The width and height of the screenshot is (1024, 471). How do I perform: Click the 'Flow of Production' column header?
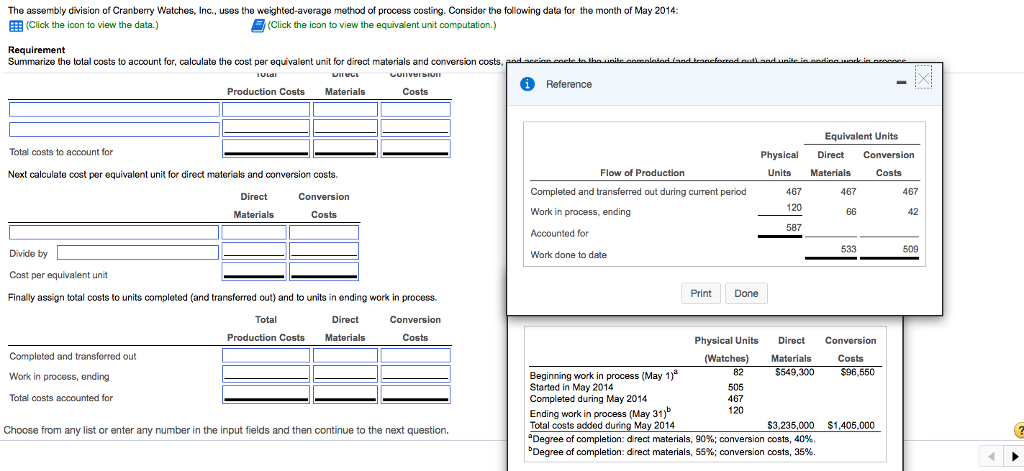pyautogui.click(x=642, y=172)
